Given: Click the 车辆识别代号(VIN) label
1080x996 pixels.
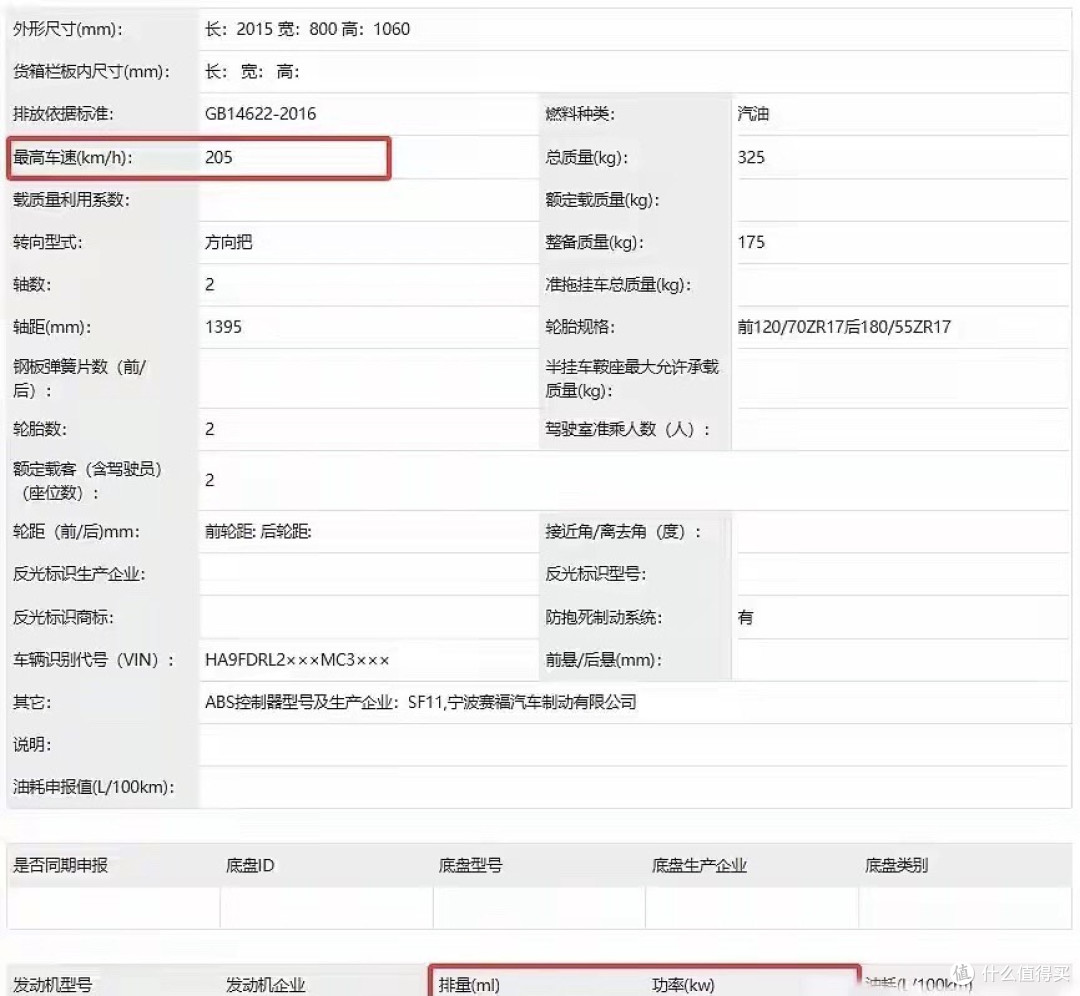Looking at the screenshot, I should click(x=94, y=660).
